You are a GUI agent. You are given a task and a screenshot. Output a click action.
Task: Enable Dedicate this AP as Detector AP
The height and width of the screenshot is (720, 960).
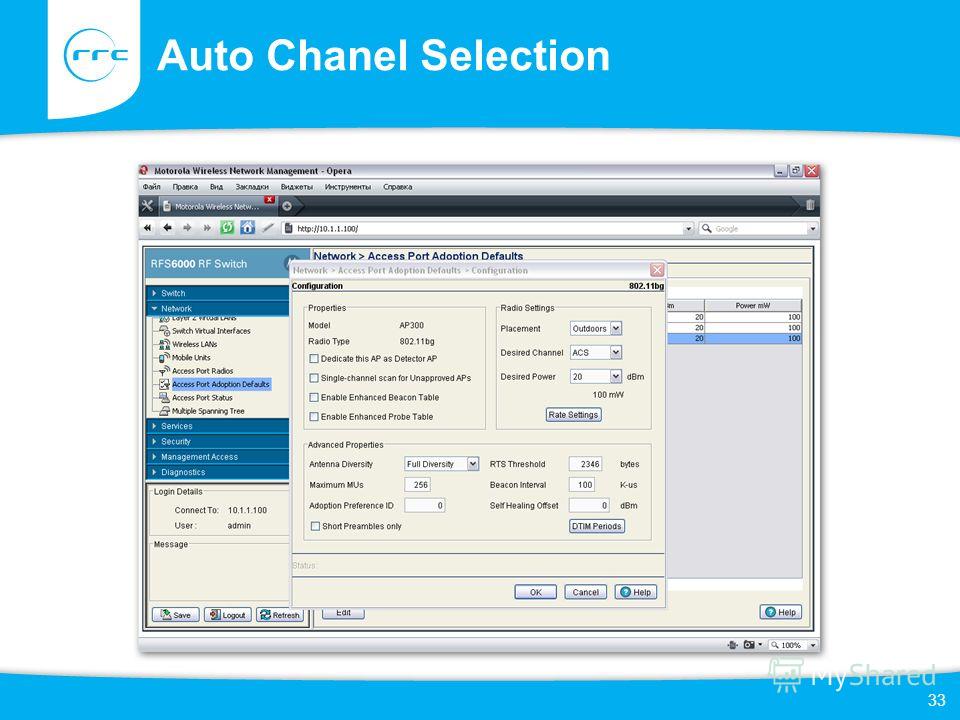point(314,359)
